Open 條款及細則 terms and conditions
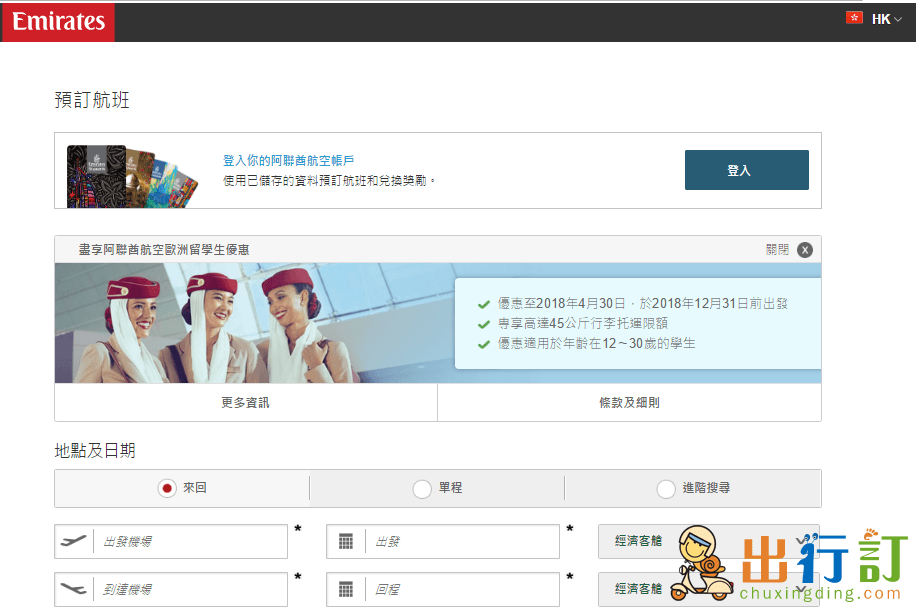Image resolution: width=916 pixels, height=607 pixels. pos(629,403)
